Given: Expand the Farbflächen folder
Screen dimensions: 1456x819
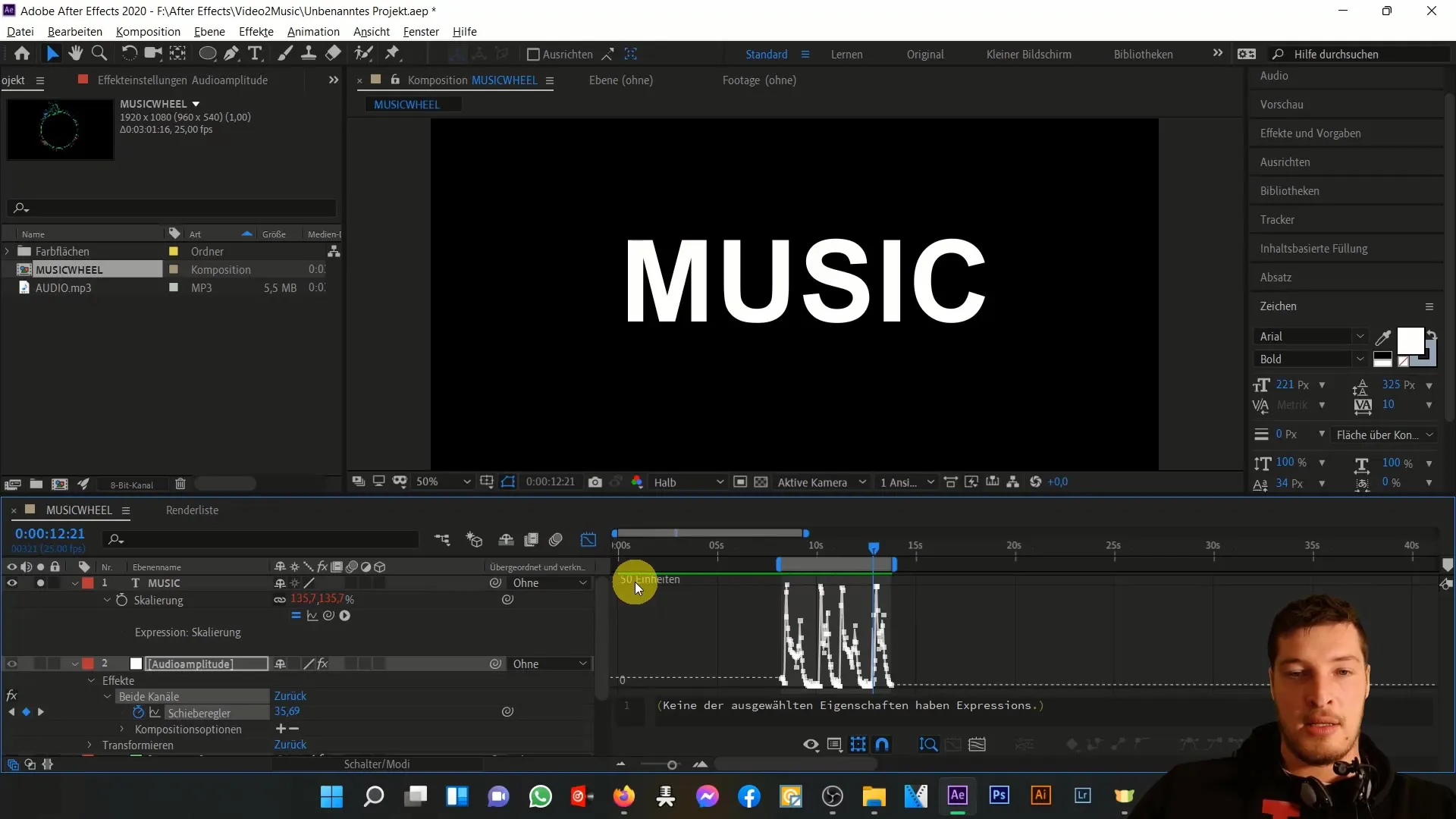Looking at the screenshot, I should (8, 252).
